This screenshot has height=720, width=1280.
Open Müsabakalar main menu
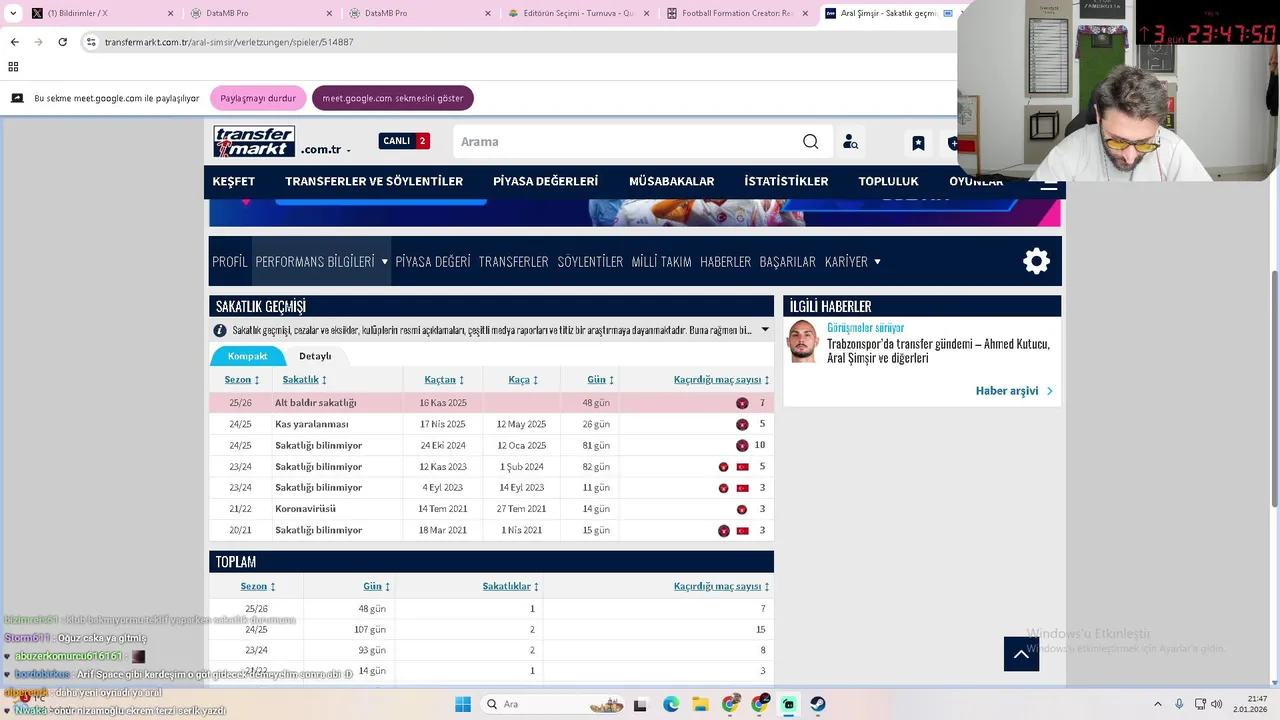pos(671,181)
